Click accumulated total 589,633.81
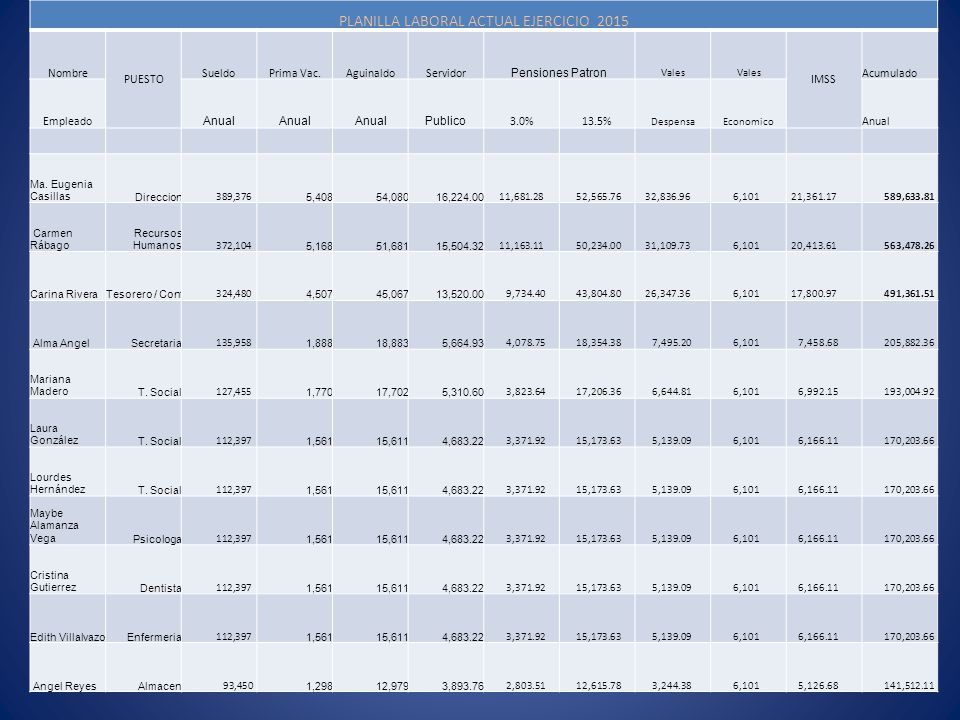 coord(909,197)
